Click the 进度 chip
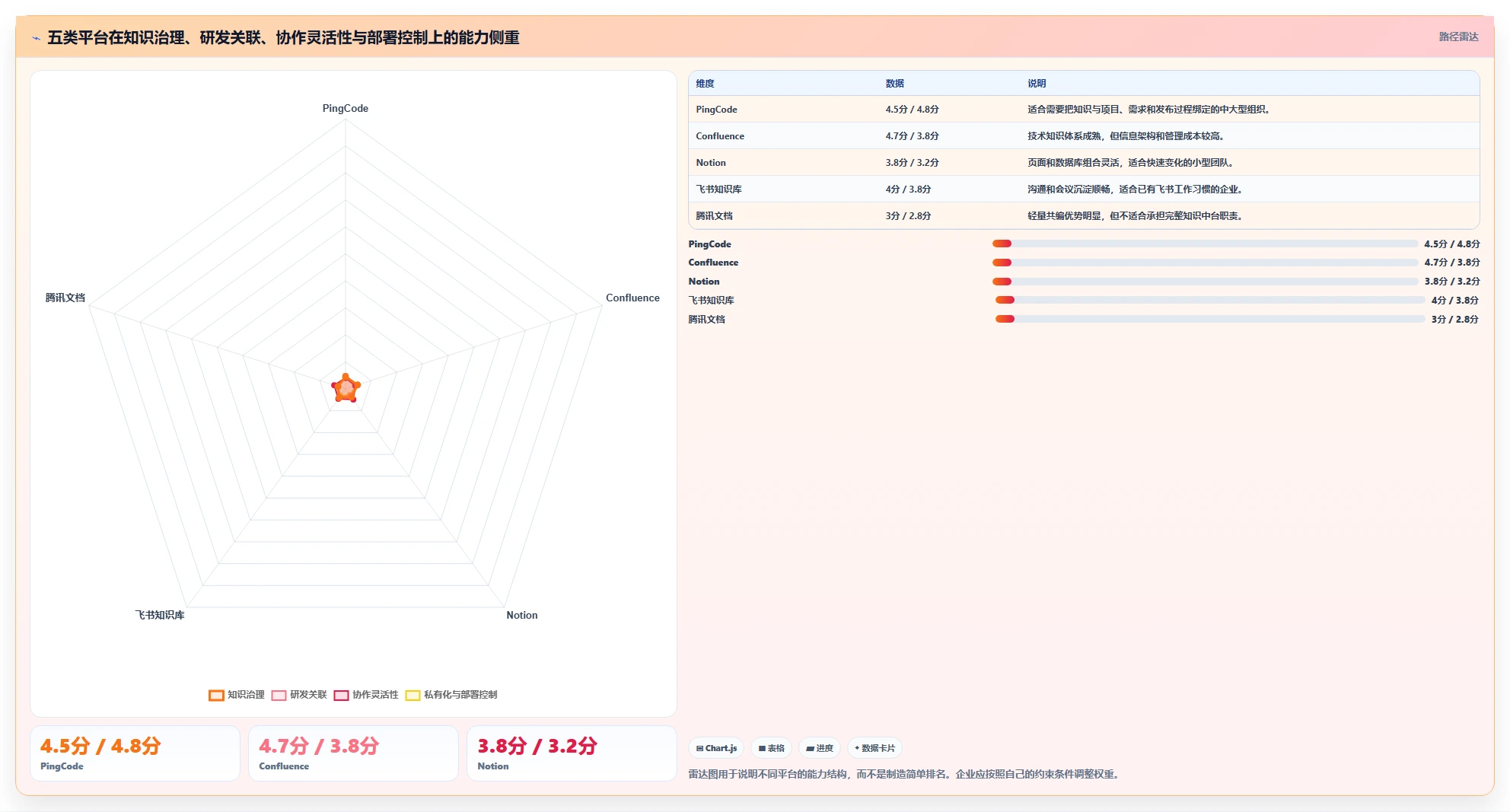Screen dimensions: 1510x812 (820, 748)
